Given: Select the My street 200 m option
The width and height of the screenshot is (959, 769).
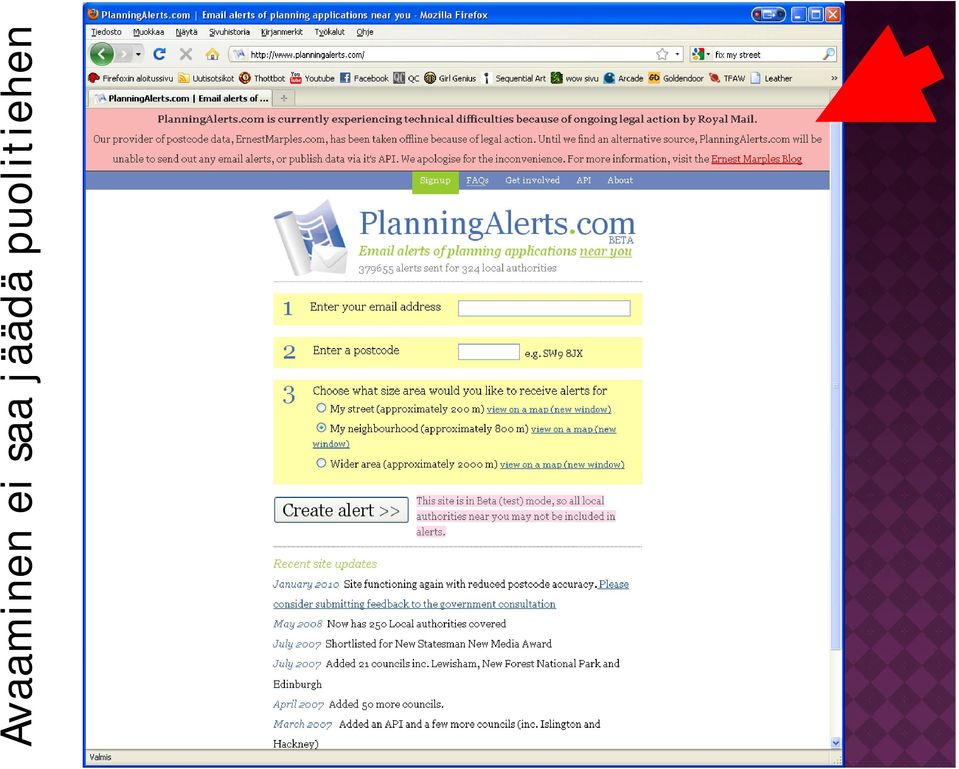Looking at the screenshot, I should [320, 408].
